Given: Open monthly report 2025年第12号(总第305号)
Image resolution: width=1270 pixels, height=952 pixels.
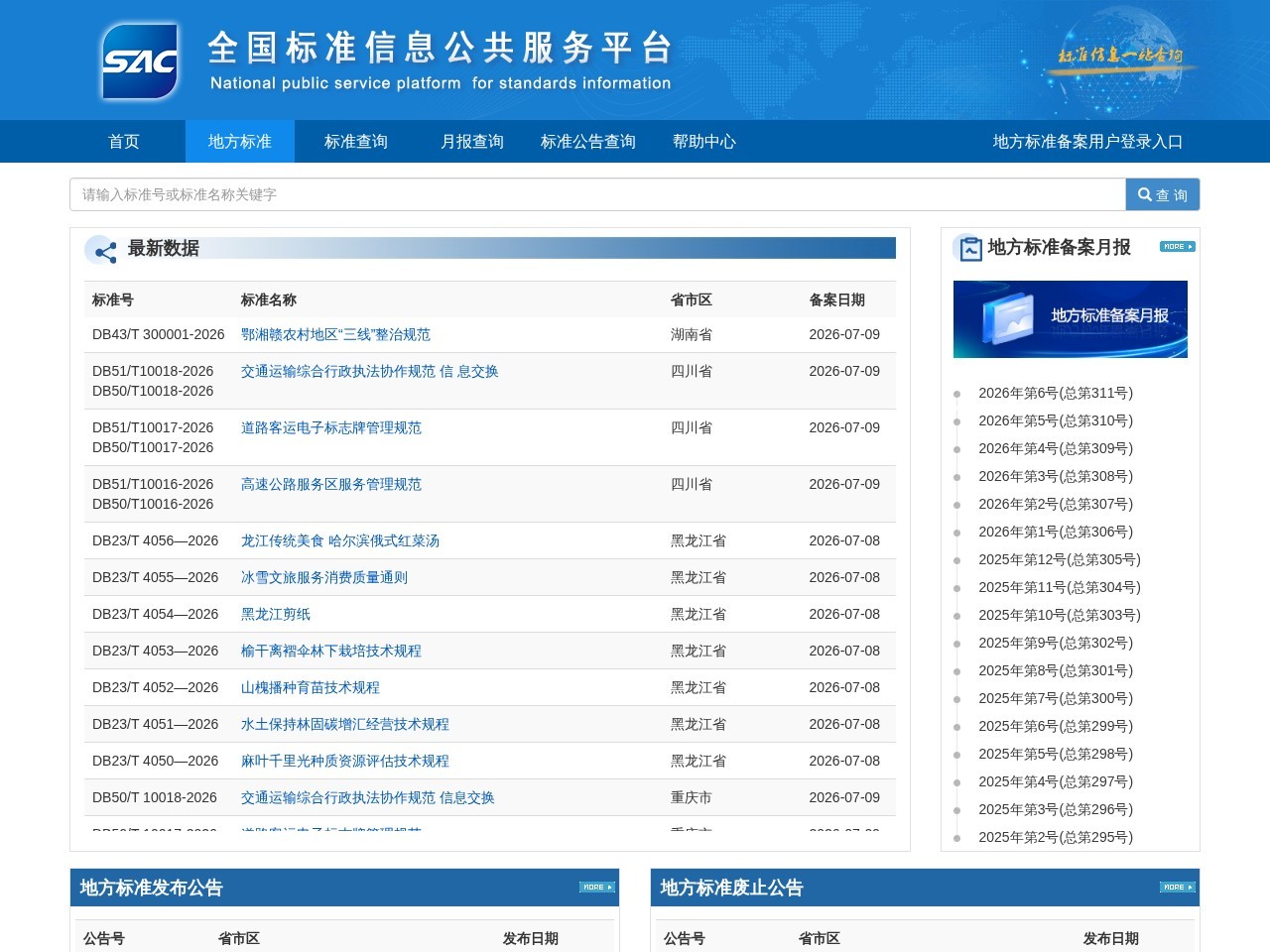Looking at the screenshot, I should click(1060, 560).
